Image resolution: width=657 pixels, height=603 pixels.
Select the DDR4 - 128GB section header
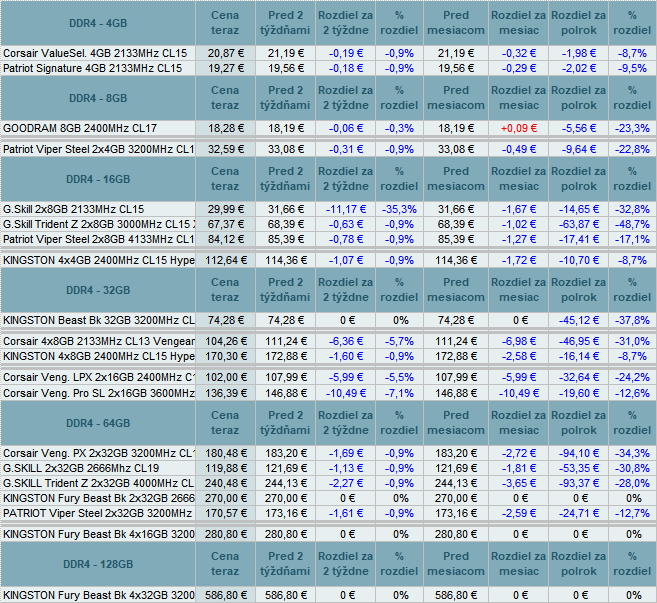point(98,564)
